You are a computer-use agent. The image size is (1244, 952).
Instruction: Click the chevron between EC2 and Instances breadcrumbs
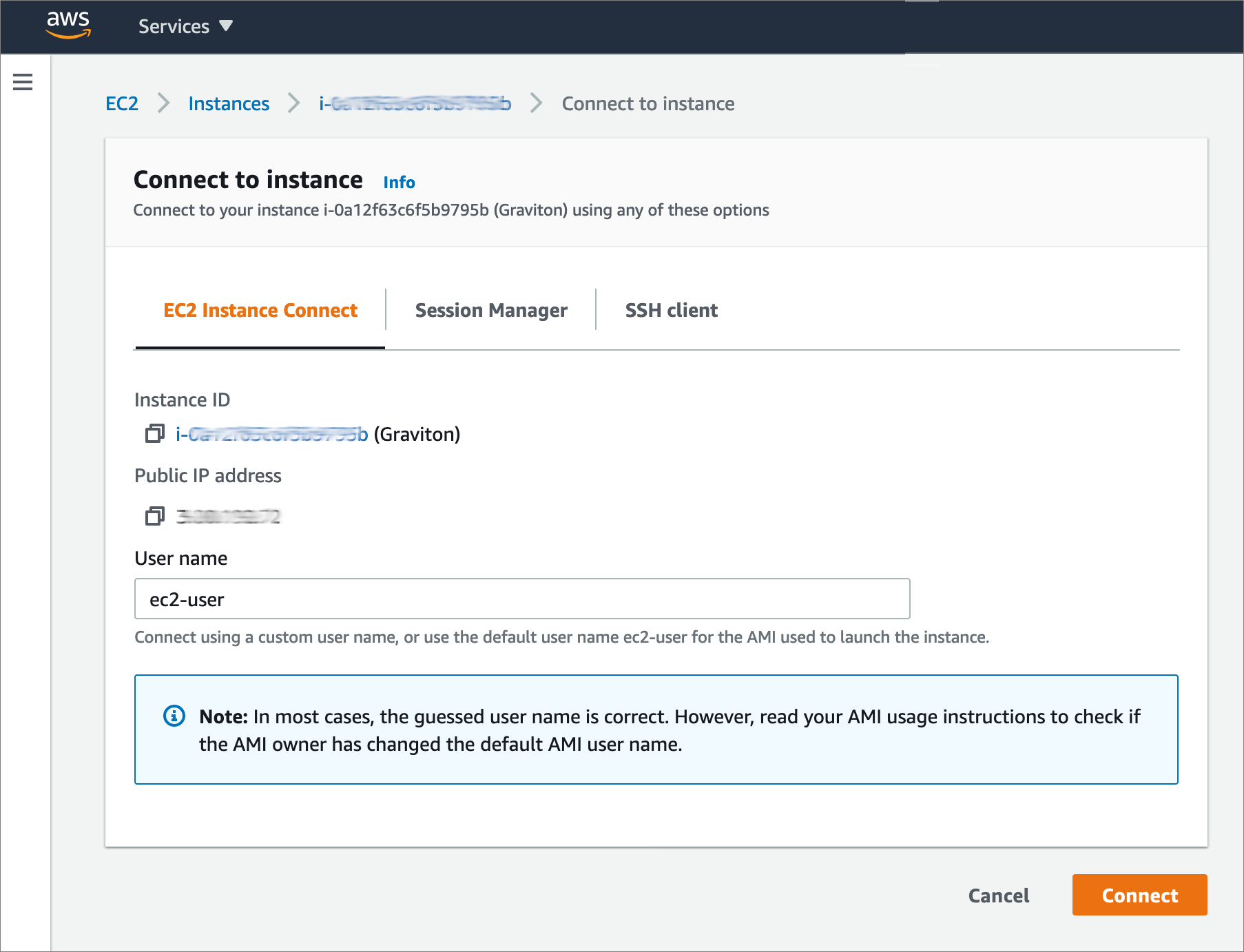click(x=164, y=103)
